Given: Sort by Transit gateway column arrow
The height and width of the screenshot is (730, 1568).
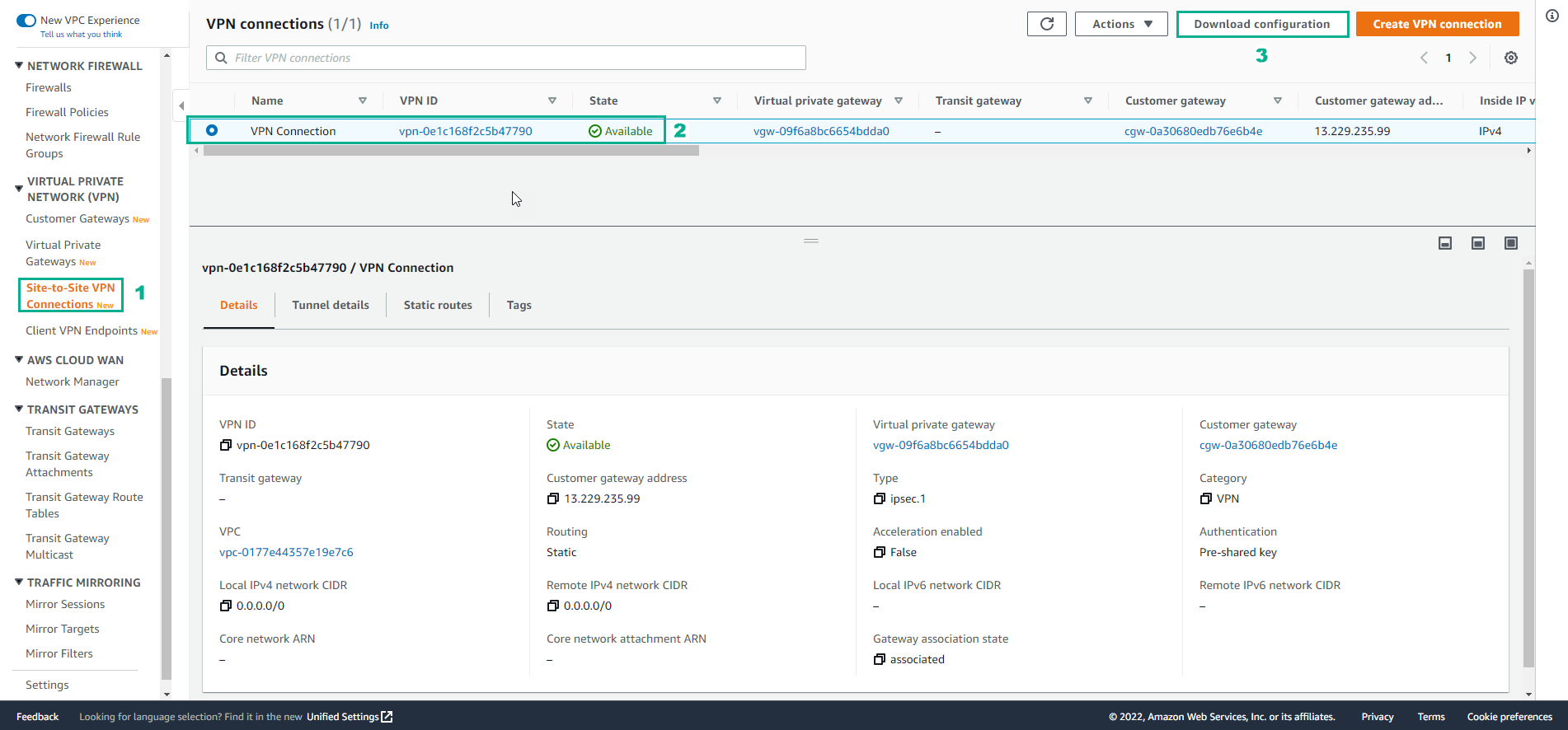Looking at the screenshot, I should coord(1088,101).
